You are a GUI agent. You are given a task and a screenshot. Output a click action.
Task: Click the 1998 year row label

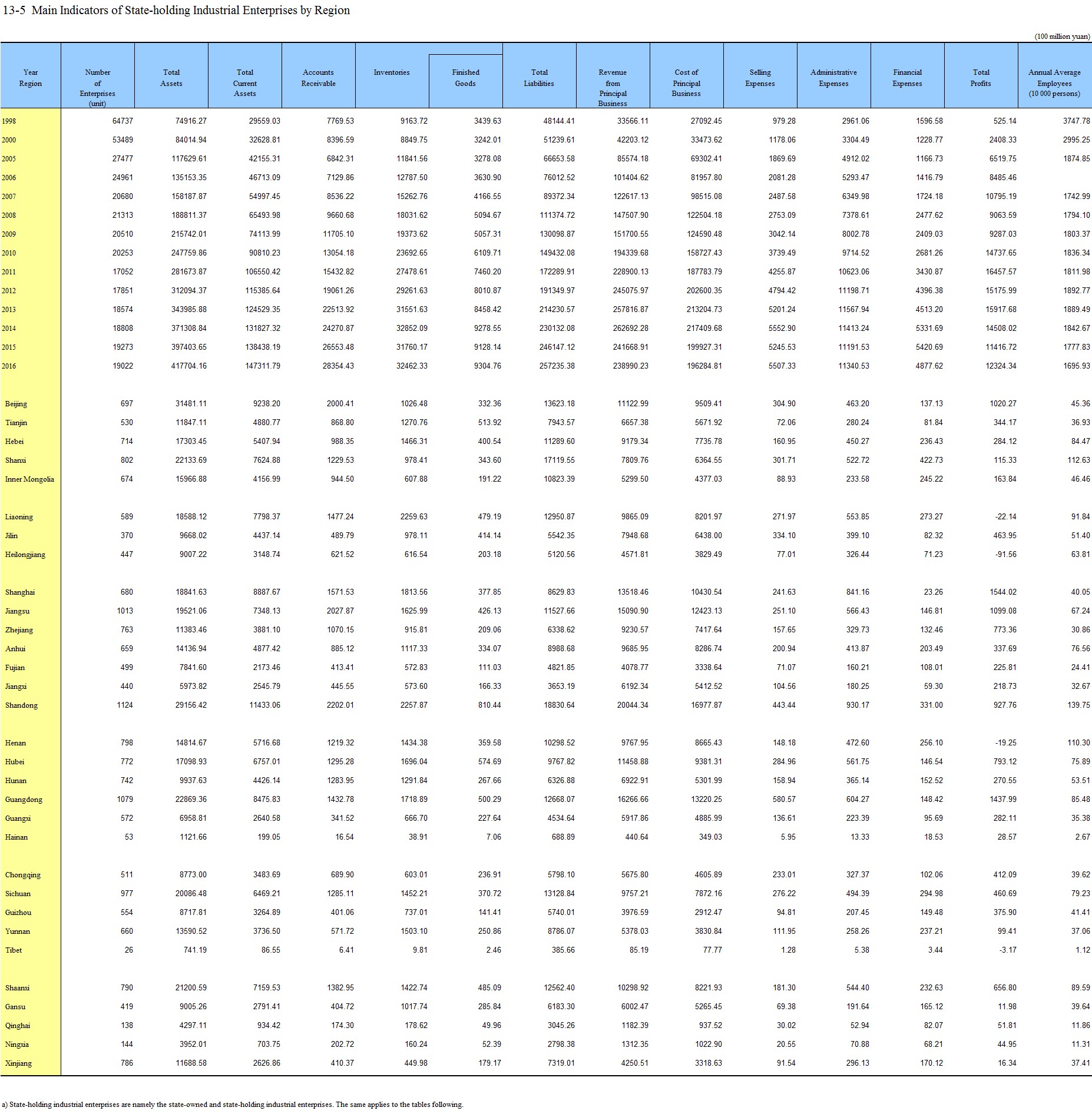pyautogui.click(x=9, y=121)
